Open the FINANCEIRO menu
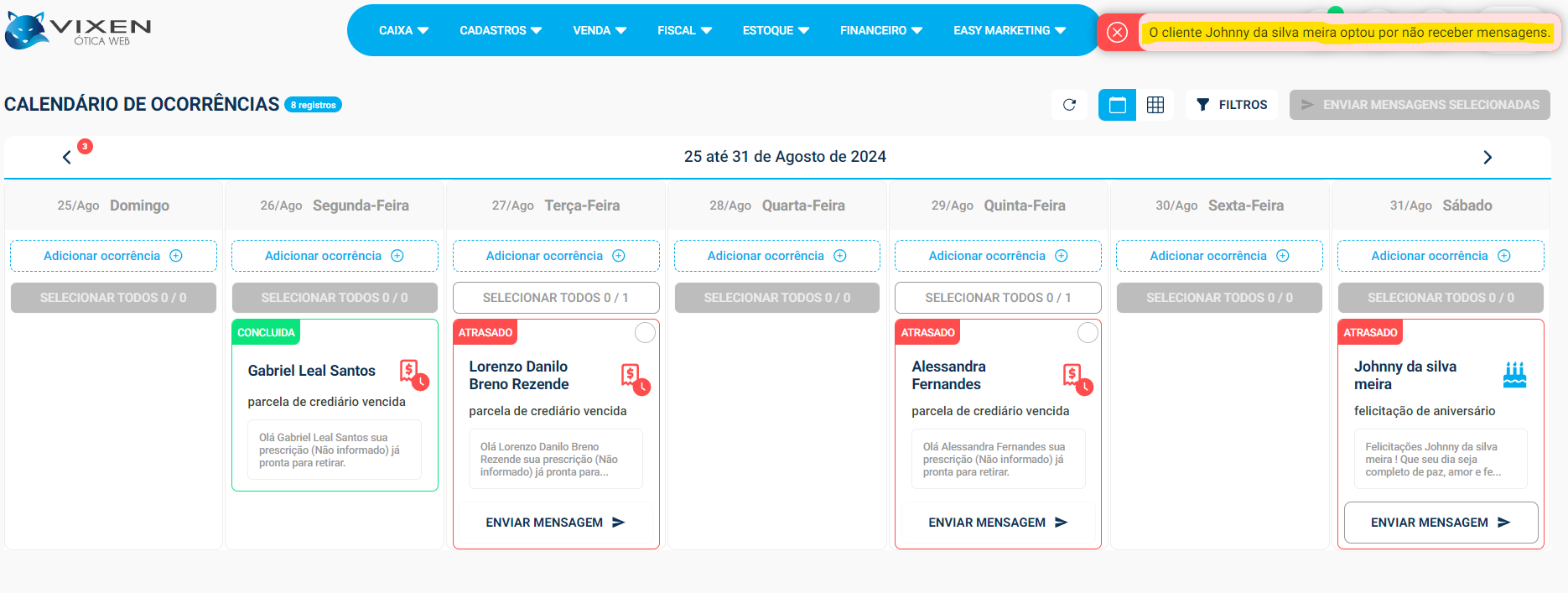The width and height of the screenshot is (1568, 593). pos(880,30)
